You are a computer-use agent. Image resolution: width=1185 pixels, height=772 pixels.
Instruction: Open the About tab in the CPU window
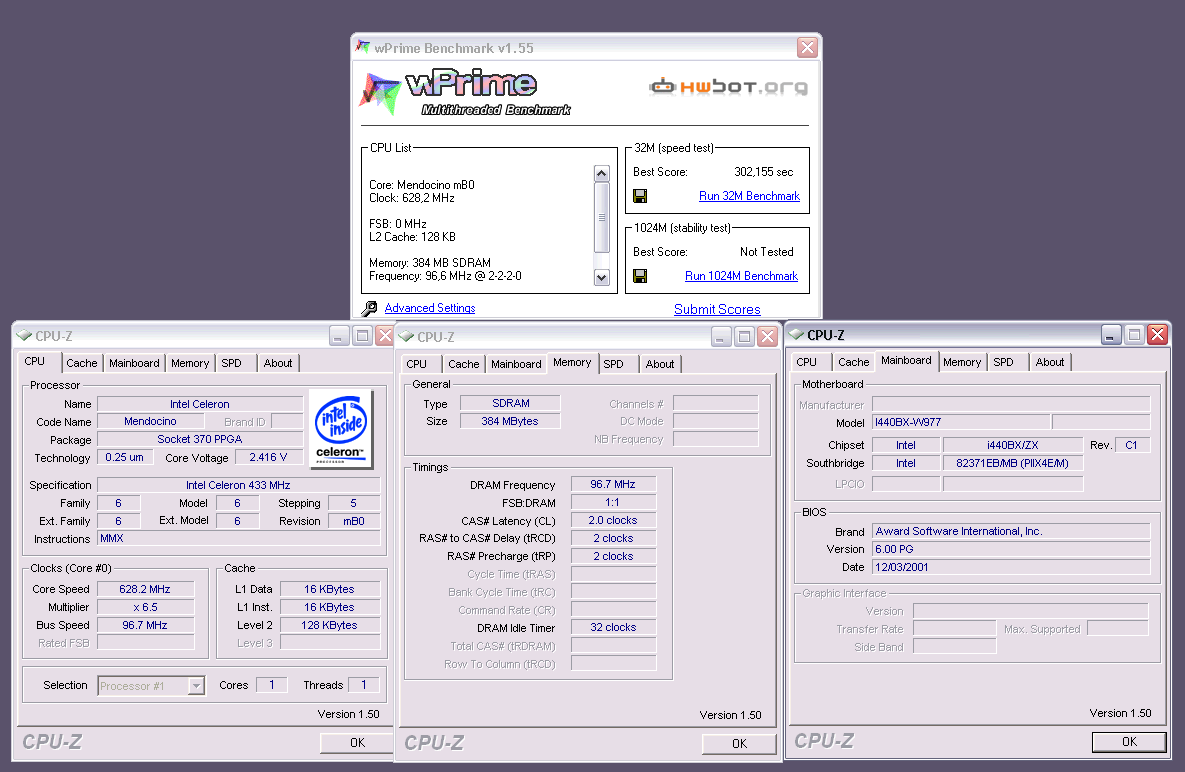click(277, 363)
